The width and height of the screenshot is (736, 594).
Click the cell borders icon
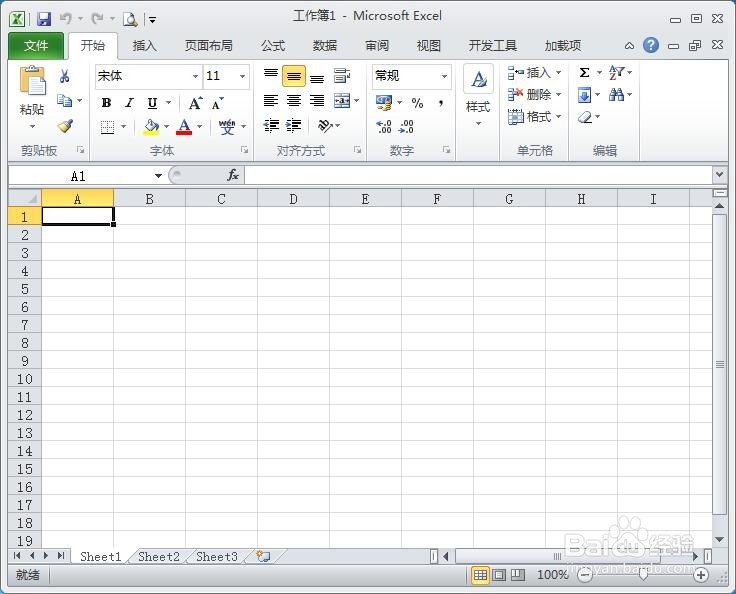107,127
